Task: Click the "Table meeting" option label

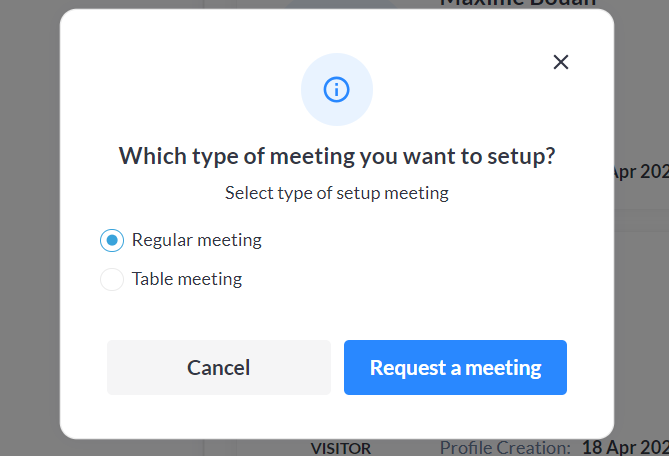Action: pyautogui.click(x=187, y=279)
